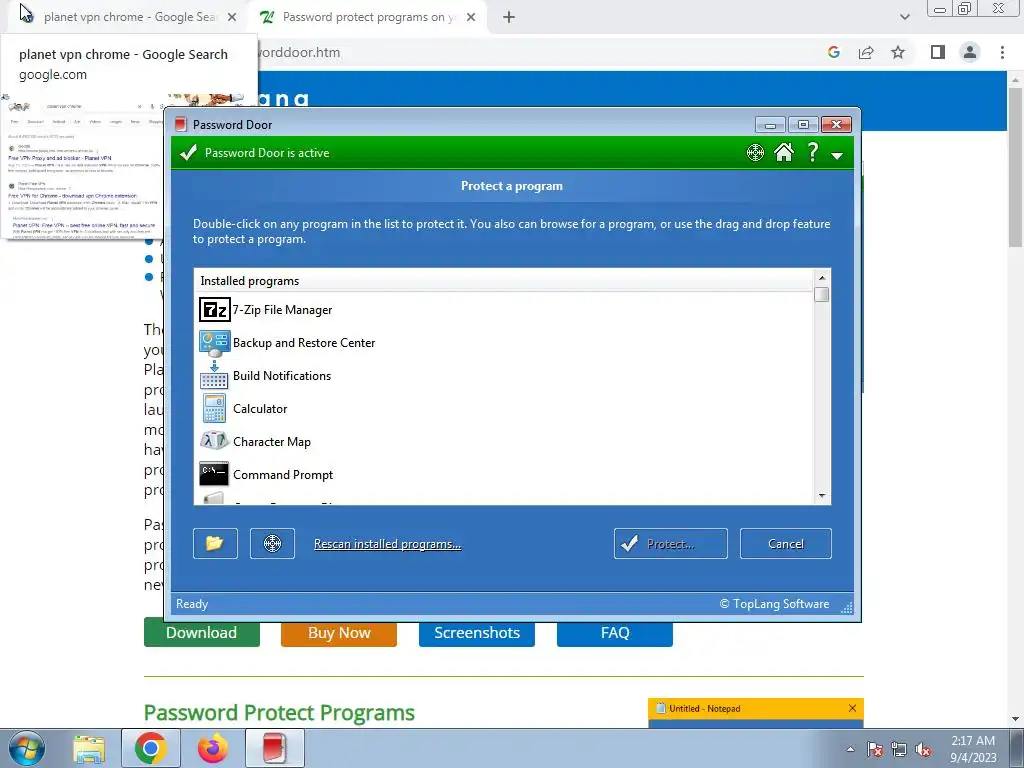1024x768 pixels.
Task: Click the Action Center flag tray icon
Action: [875, 749]
